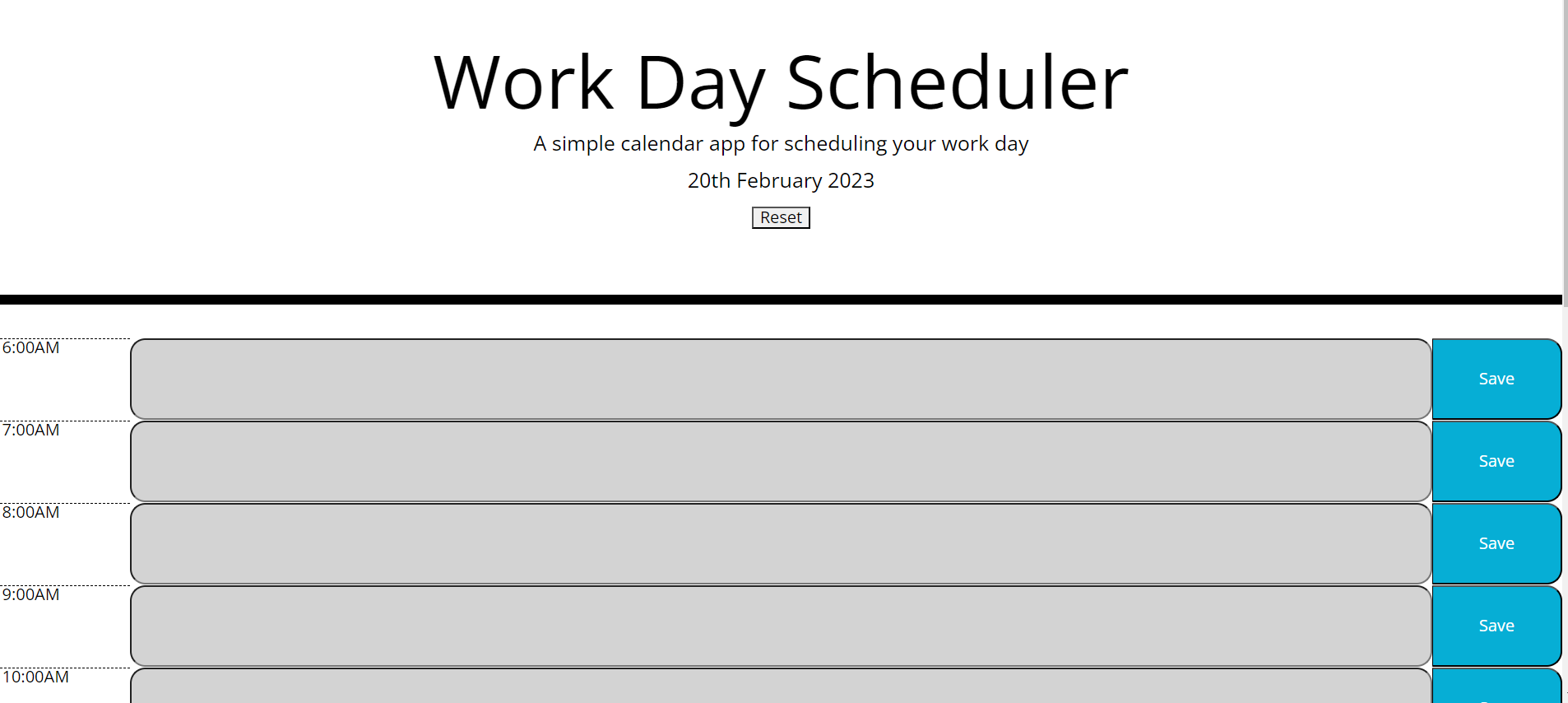
Task: Save the 6:00AM time block
Action: coord(1496,378)
